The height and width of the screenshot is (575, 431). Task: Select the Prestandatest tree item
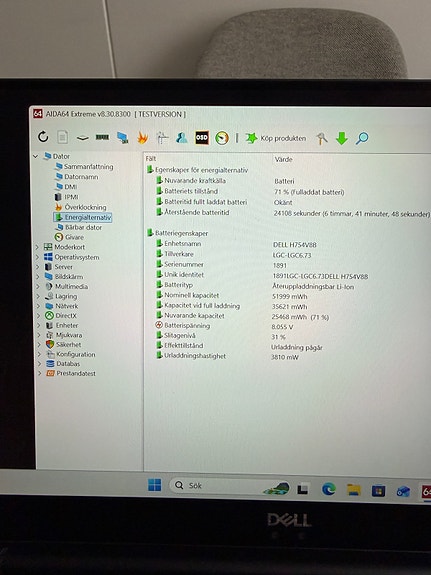pos(76,373)
